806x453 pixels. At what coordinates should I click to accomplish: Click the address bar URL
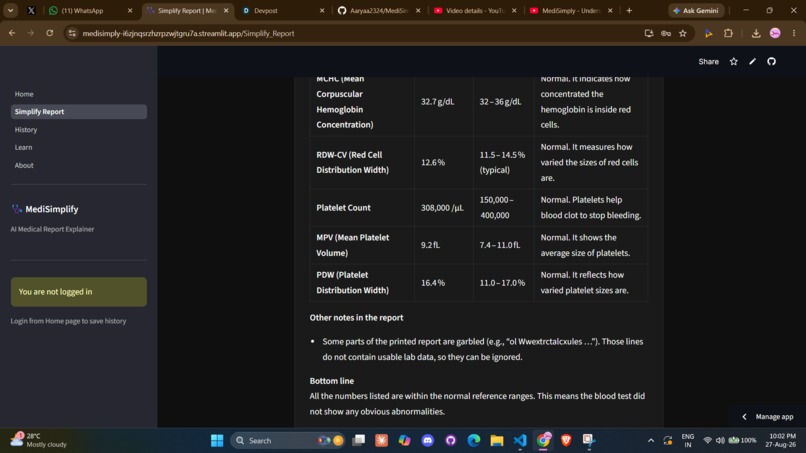188,33
